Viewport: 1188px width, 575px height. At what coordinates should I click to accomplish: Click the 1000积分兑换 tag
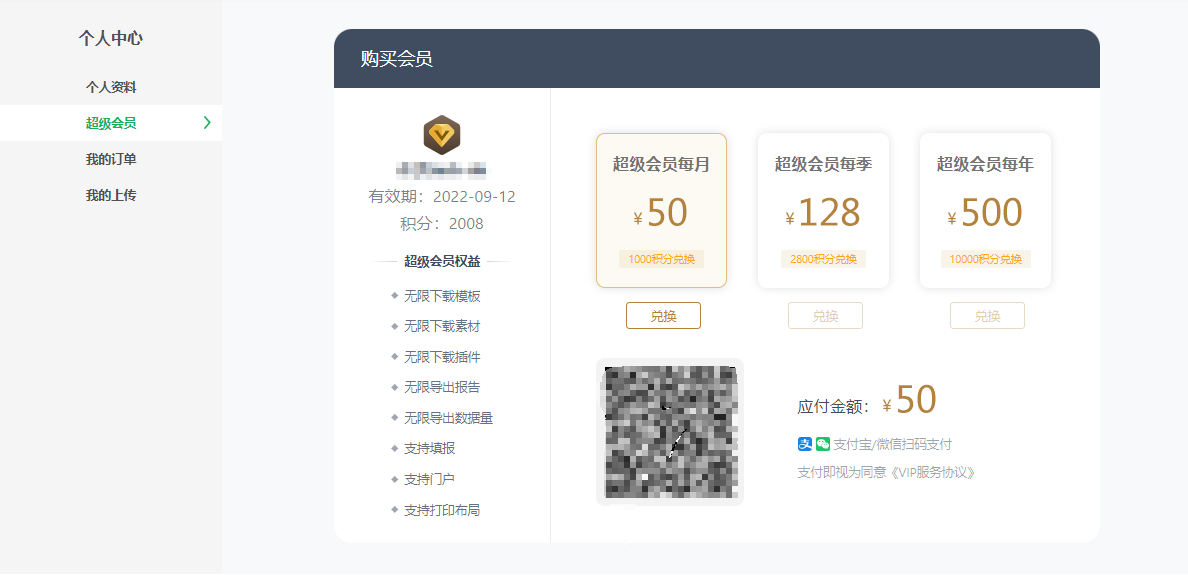tap(661, 259)
